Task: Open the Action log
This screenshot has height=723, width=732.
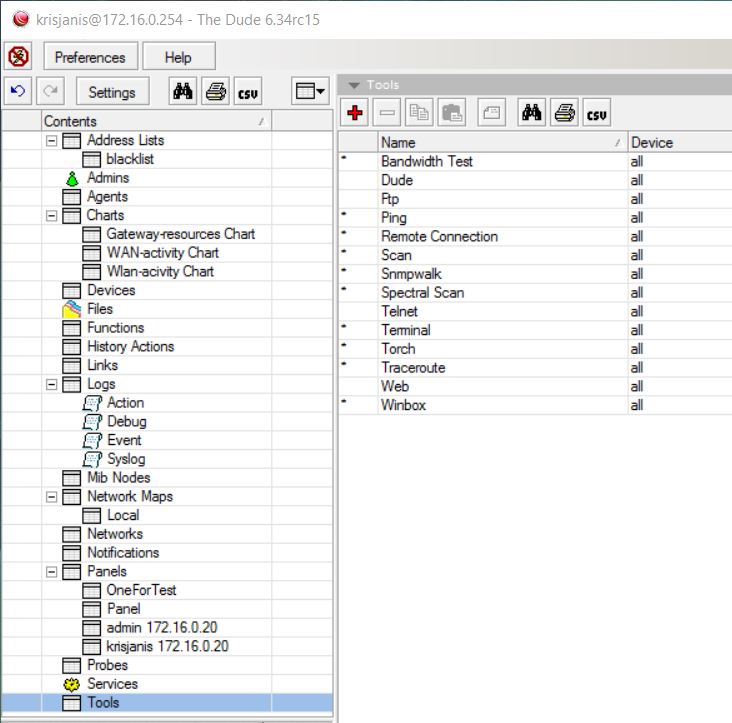Action: [x=125, y=403]
